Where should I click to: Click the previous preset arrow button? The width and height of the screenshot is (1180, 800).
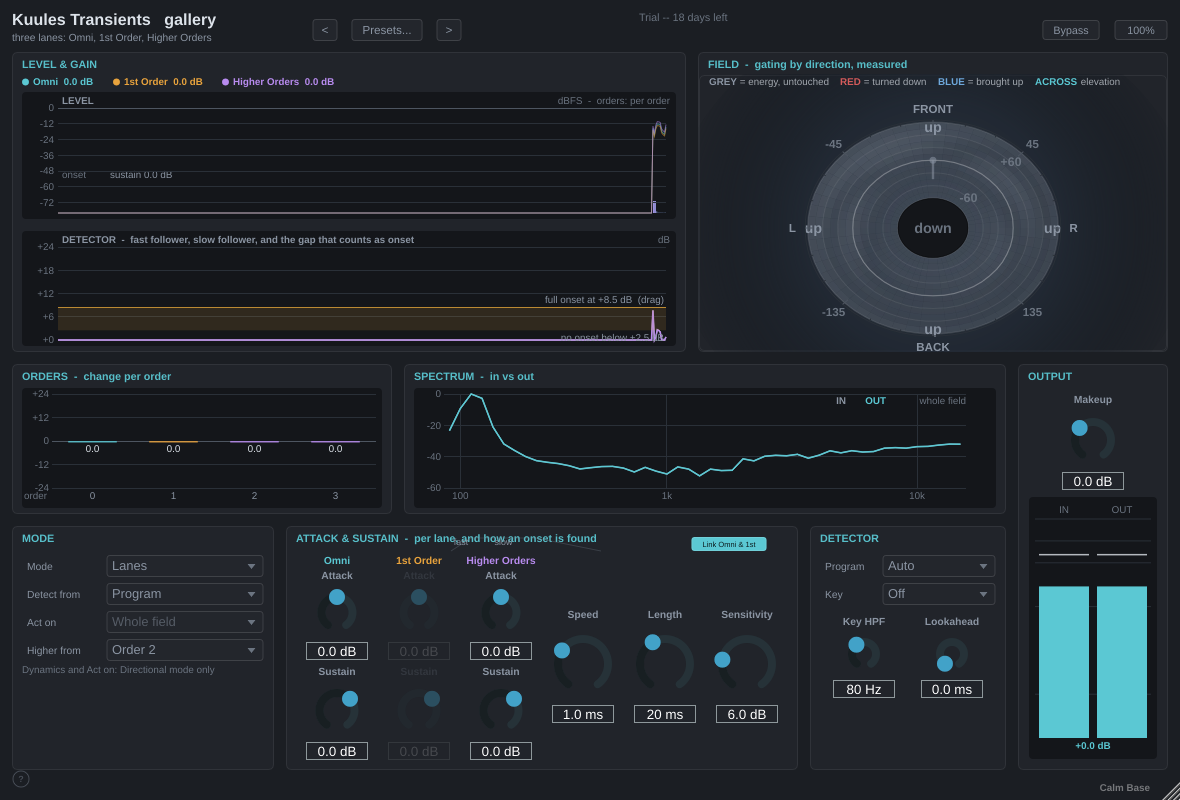click(324, 30)
